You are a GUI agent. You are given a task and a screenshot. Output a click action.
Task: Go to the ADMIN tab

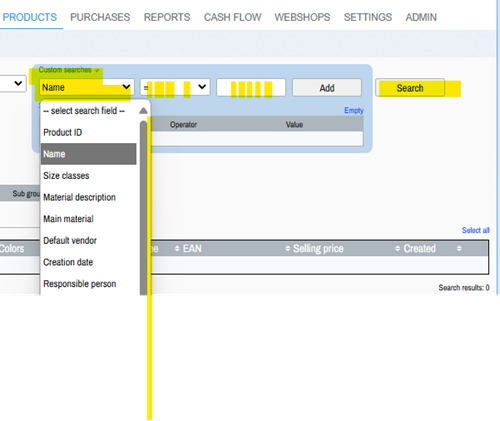pos(421,17)
